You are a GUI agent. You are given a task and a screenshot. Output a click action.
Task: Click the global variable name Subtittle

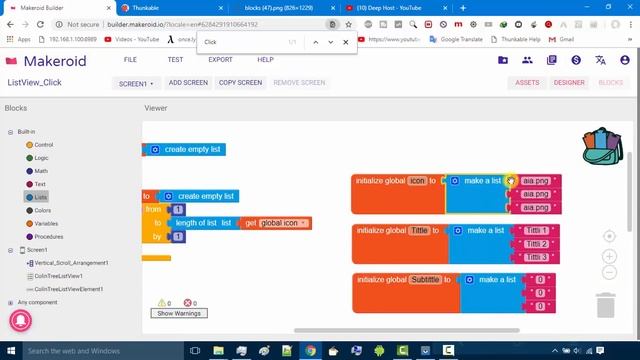425,280
